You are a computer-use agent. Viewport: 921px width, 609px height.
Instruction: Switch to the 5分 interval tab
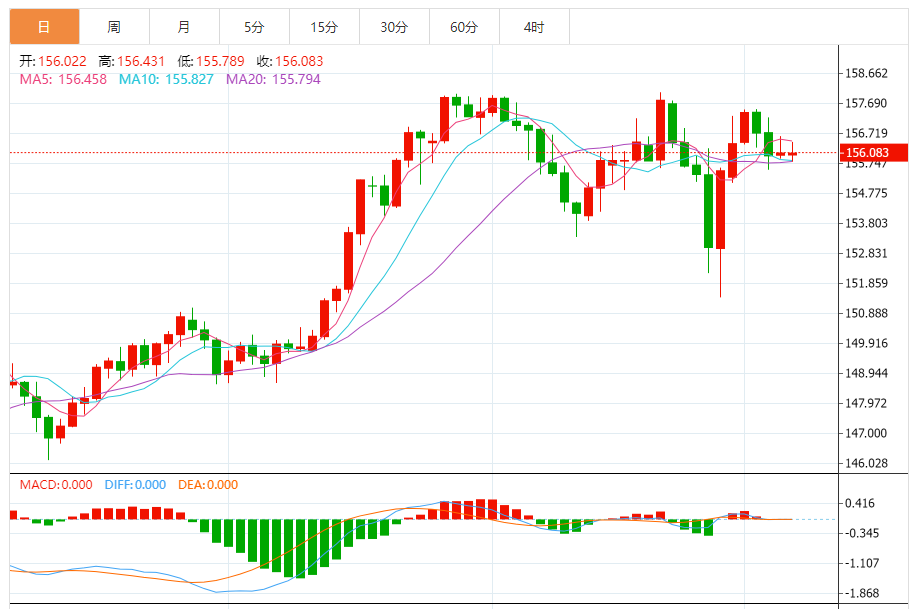coord(254,27)
